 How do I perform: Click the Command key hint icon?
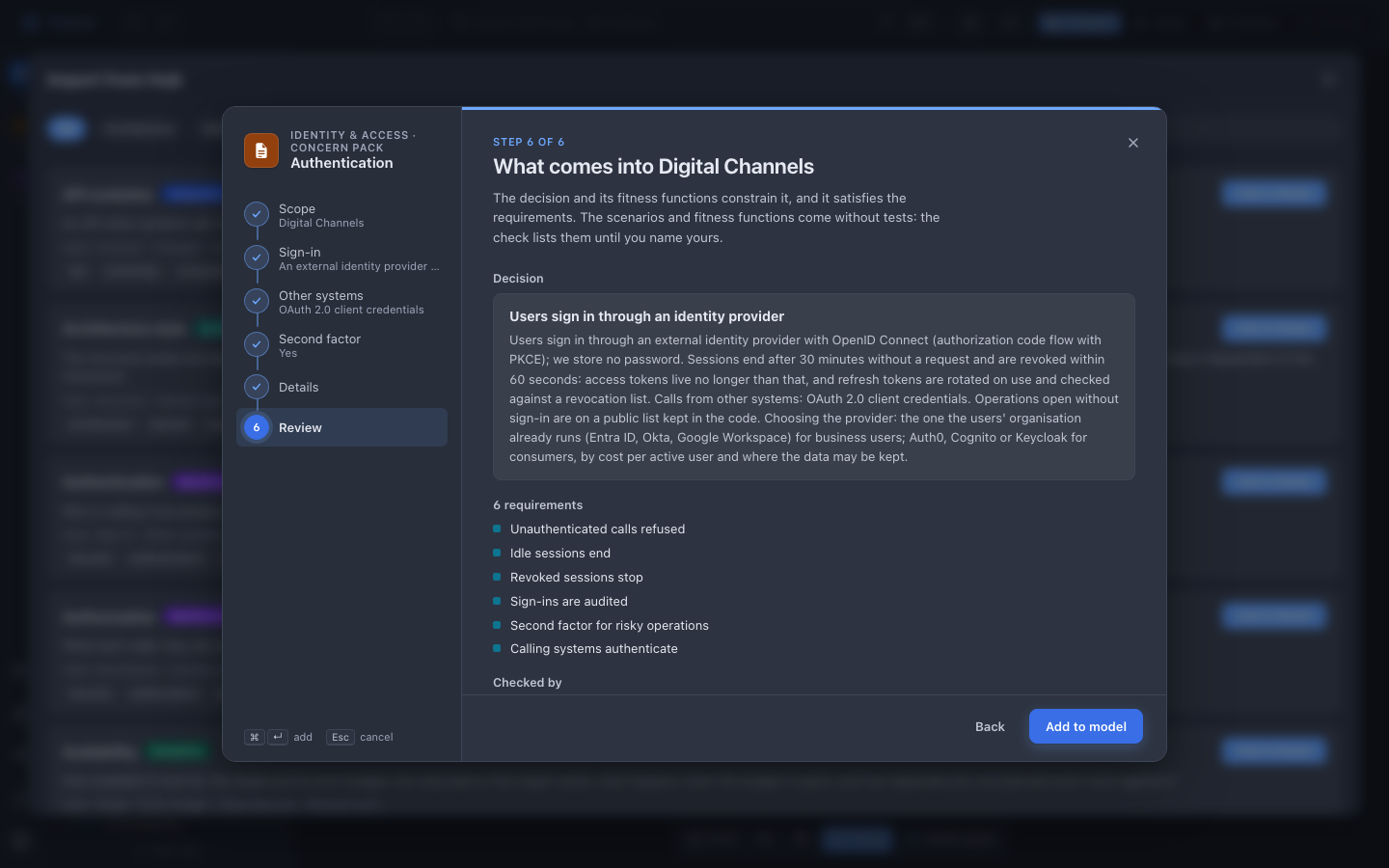254,737
